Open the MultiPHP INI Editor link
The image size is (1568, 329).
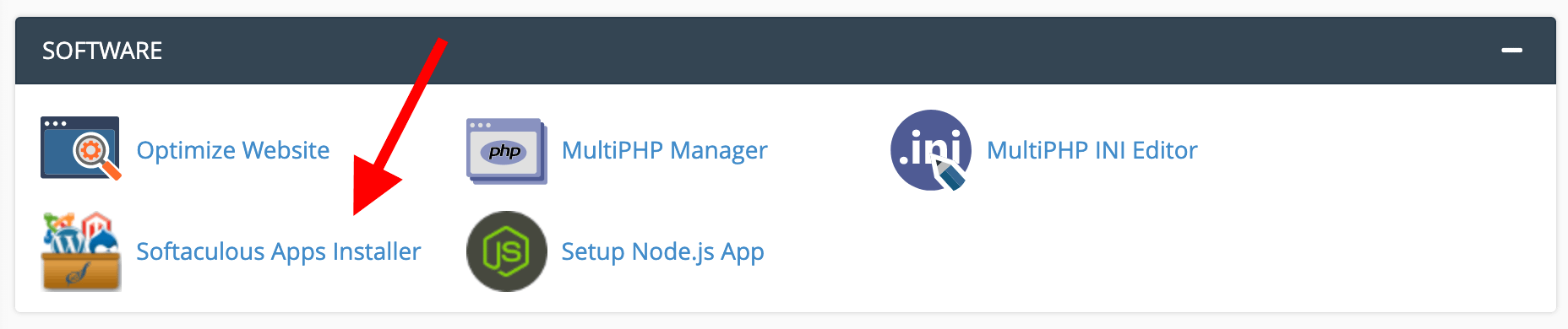[1092, 150]
